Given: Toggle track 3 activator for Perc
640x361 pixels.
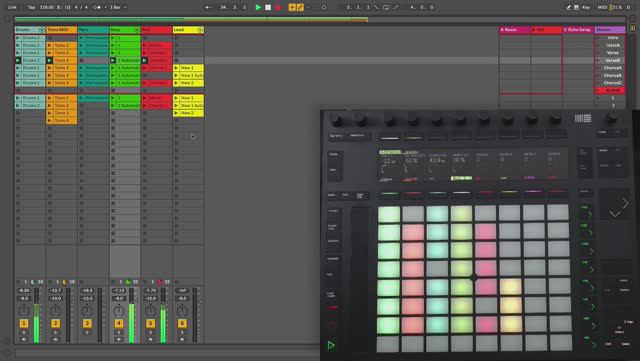Looking at the screenshot, I should coord(87,323).
